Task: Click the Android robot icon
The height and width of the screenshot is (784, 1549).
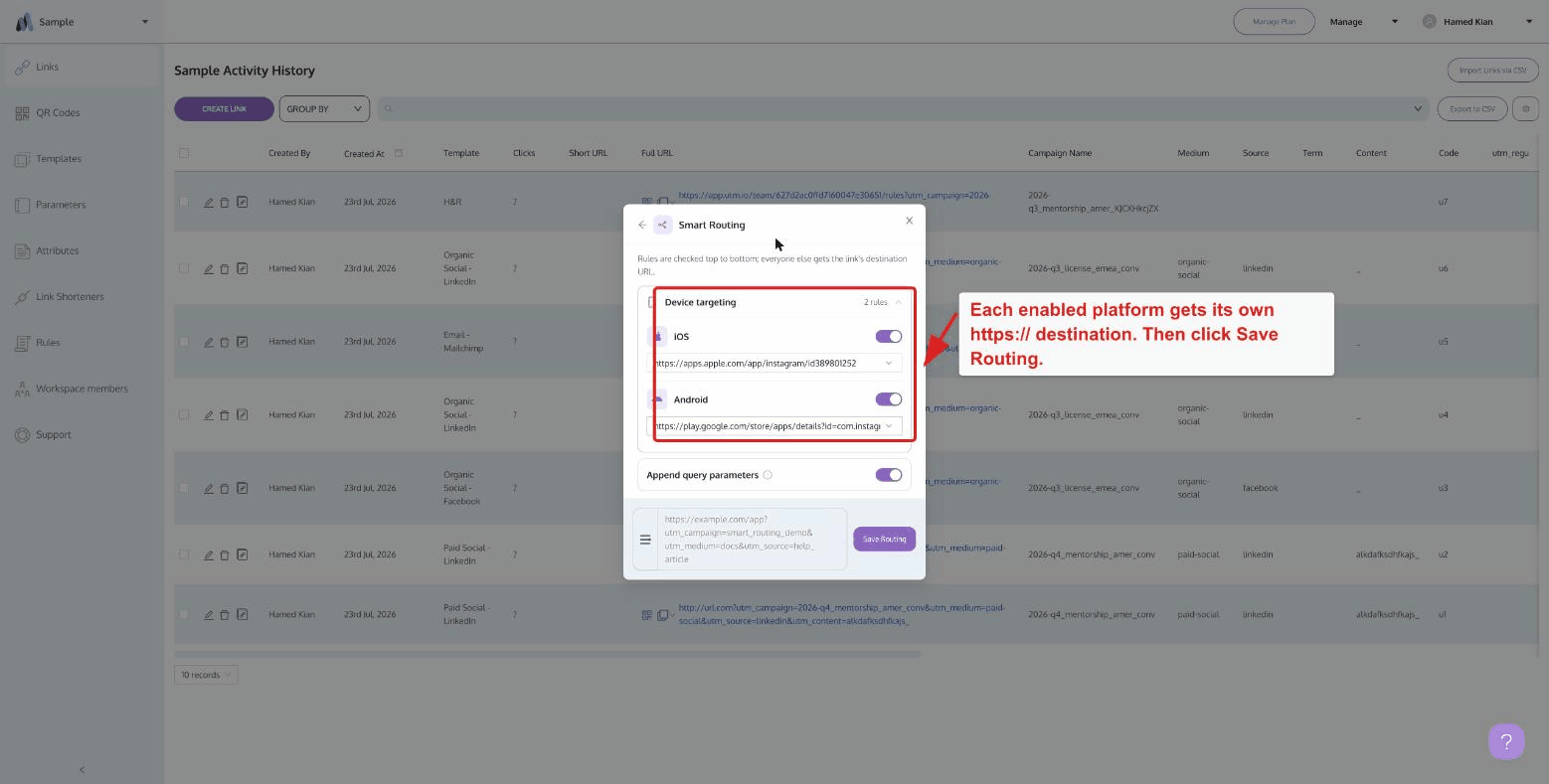Action: tap(657, 399)
